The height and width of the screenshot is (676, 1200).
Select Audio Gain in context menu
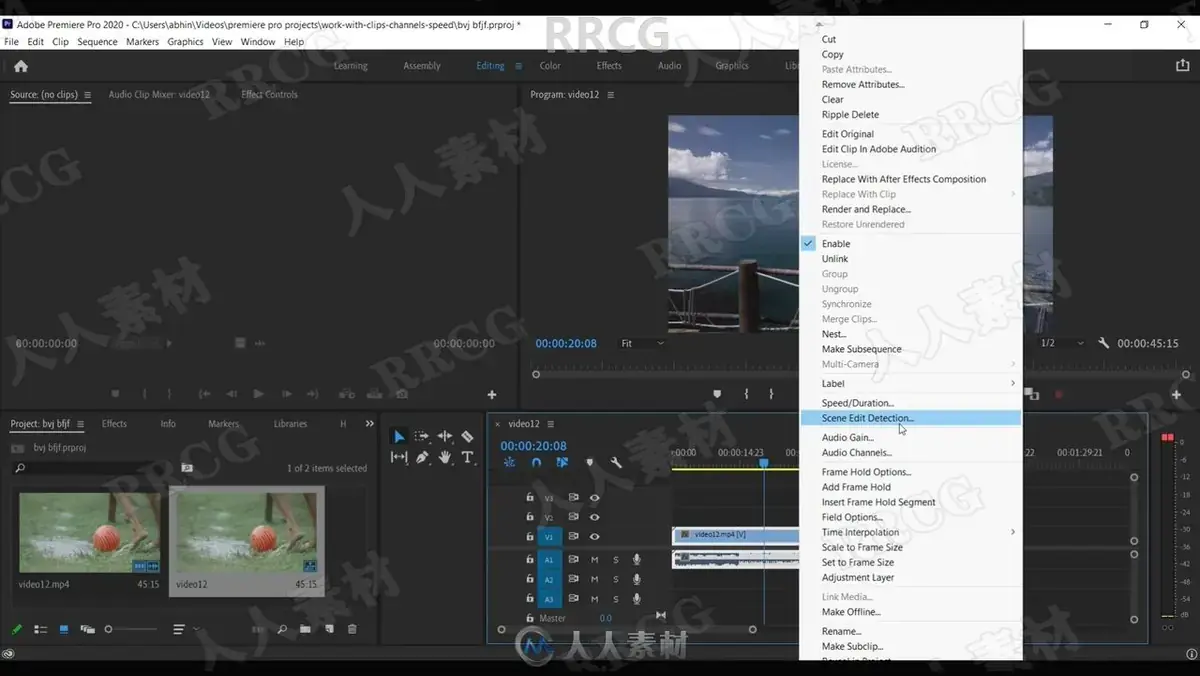911,438
